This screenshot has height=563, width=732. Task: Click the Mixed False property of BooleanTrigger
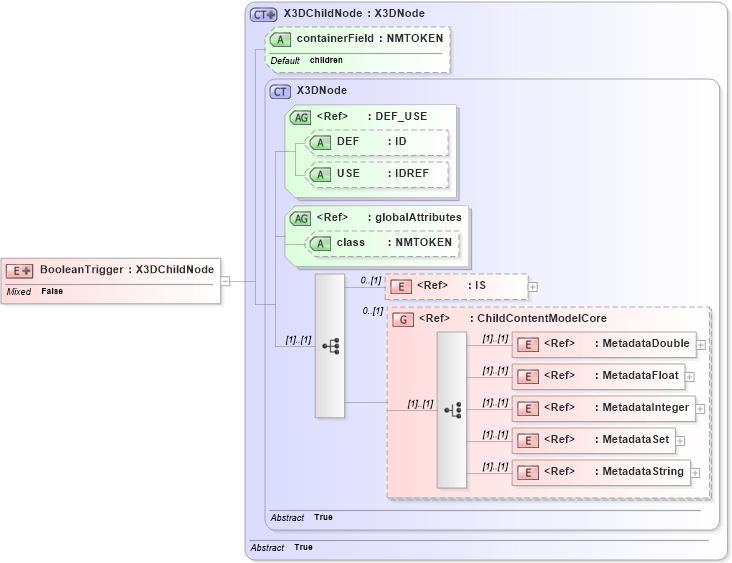pos(35,291)
